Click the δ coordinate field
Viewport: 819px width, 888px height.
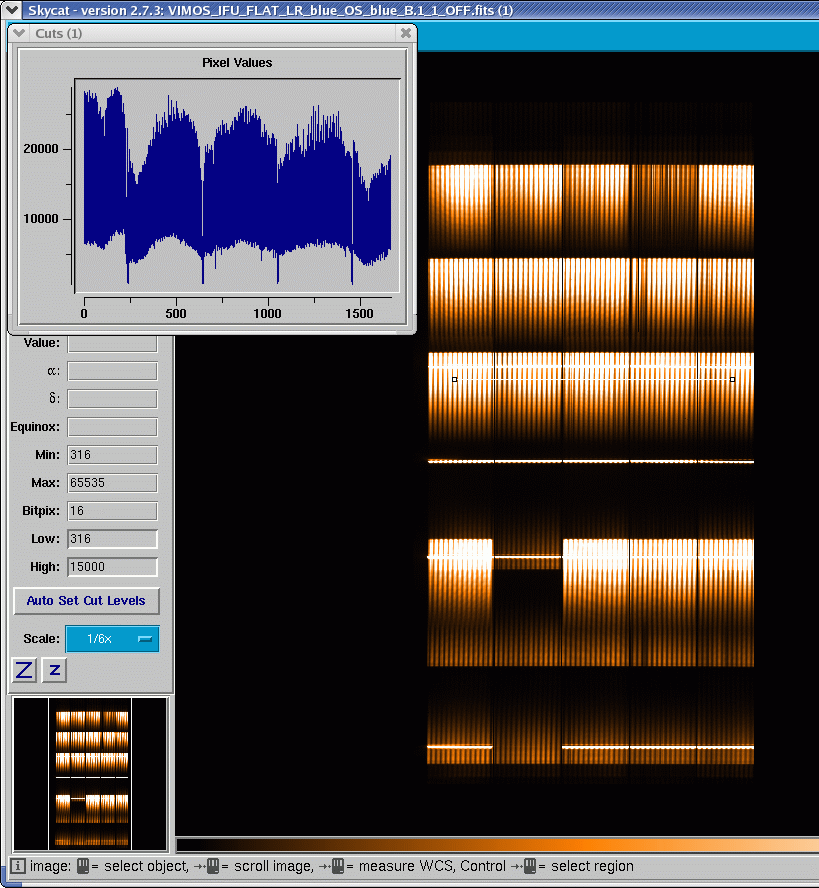(x=113, y=399)
